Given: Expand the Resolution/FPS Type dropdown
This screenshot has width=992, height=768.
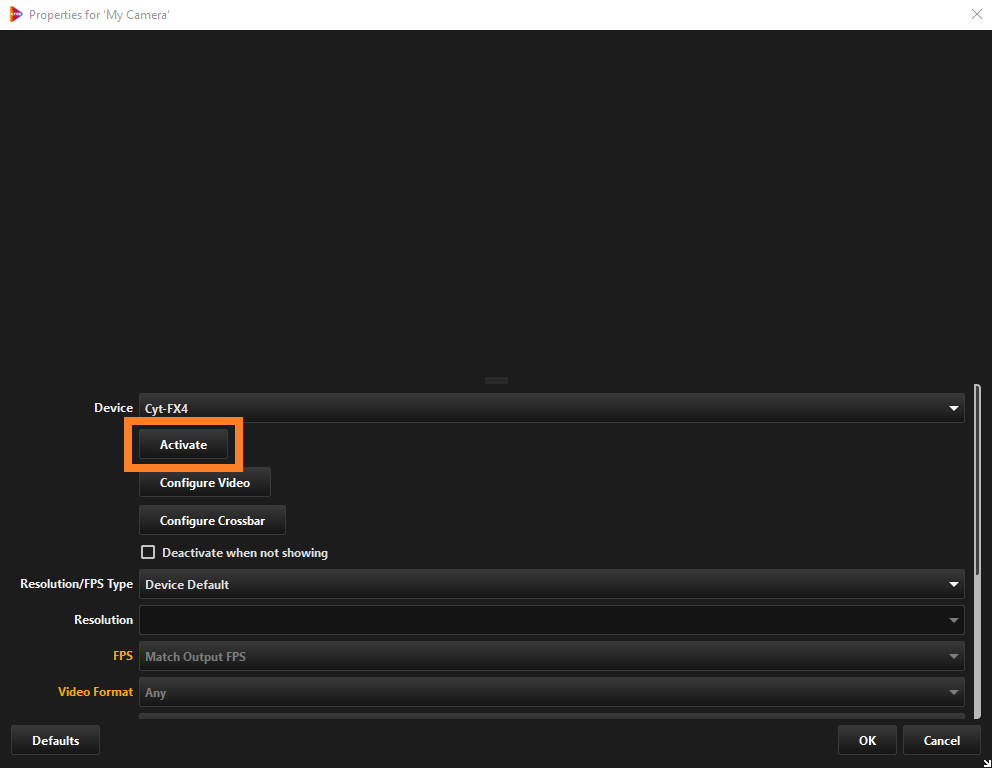Looking at the screenshot, I should pos(552,584).
